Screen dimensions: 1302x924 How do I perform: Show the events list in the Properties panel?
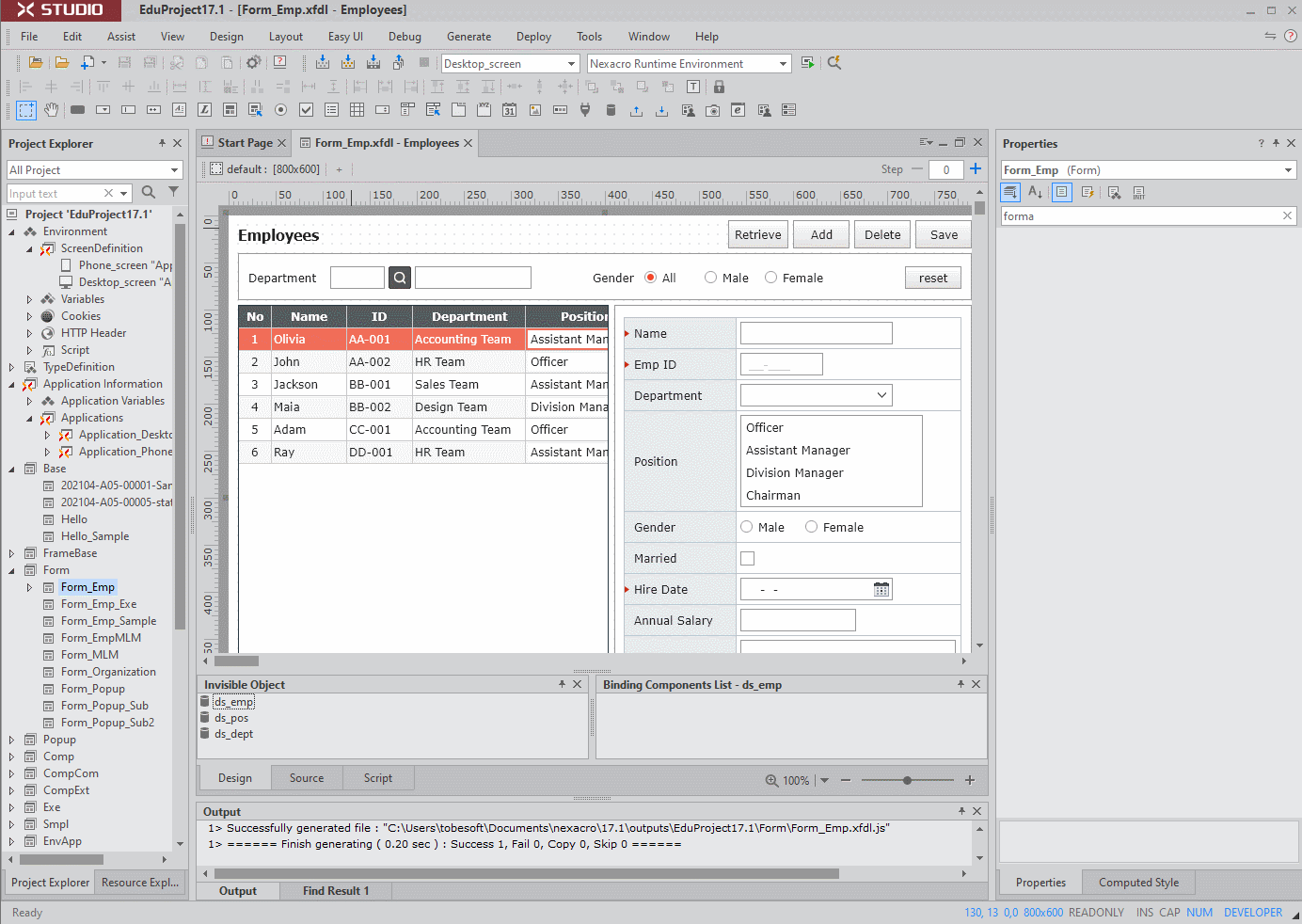click(x=1088, y=192)
